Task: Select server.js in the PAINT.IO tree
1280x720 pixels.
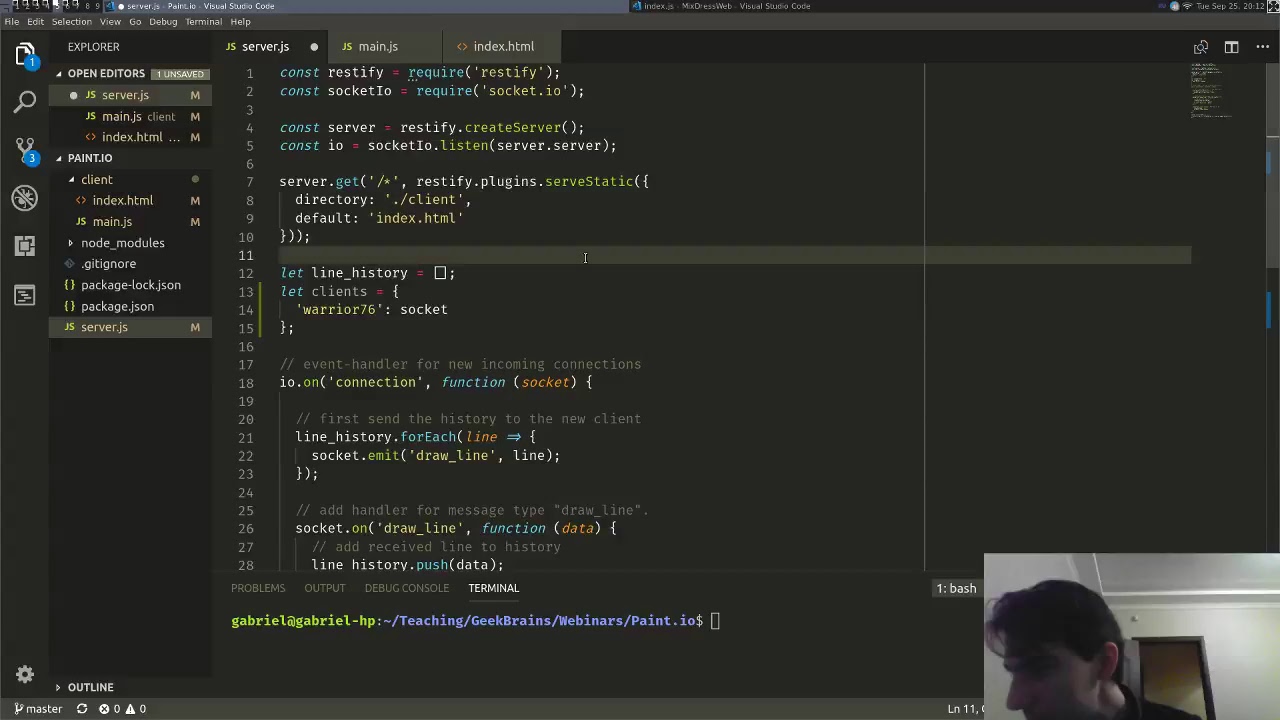Action: pyautogui.click(x=104, y=328)
